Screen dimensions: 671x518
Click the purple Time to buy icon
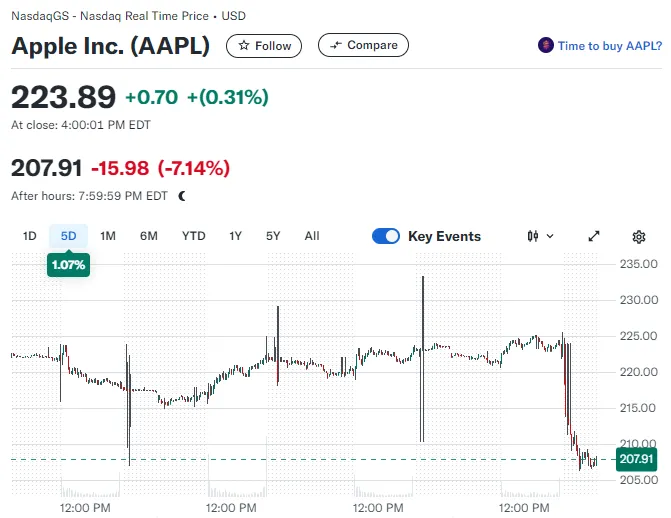[546, 45]
